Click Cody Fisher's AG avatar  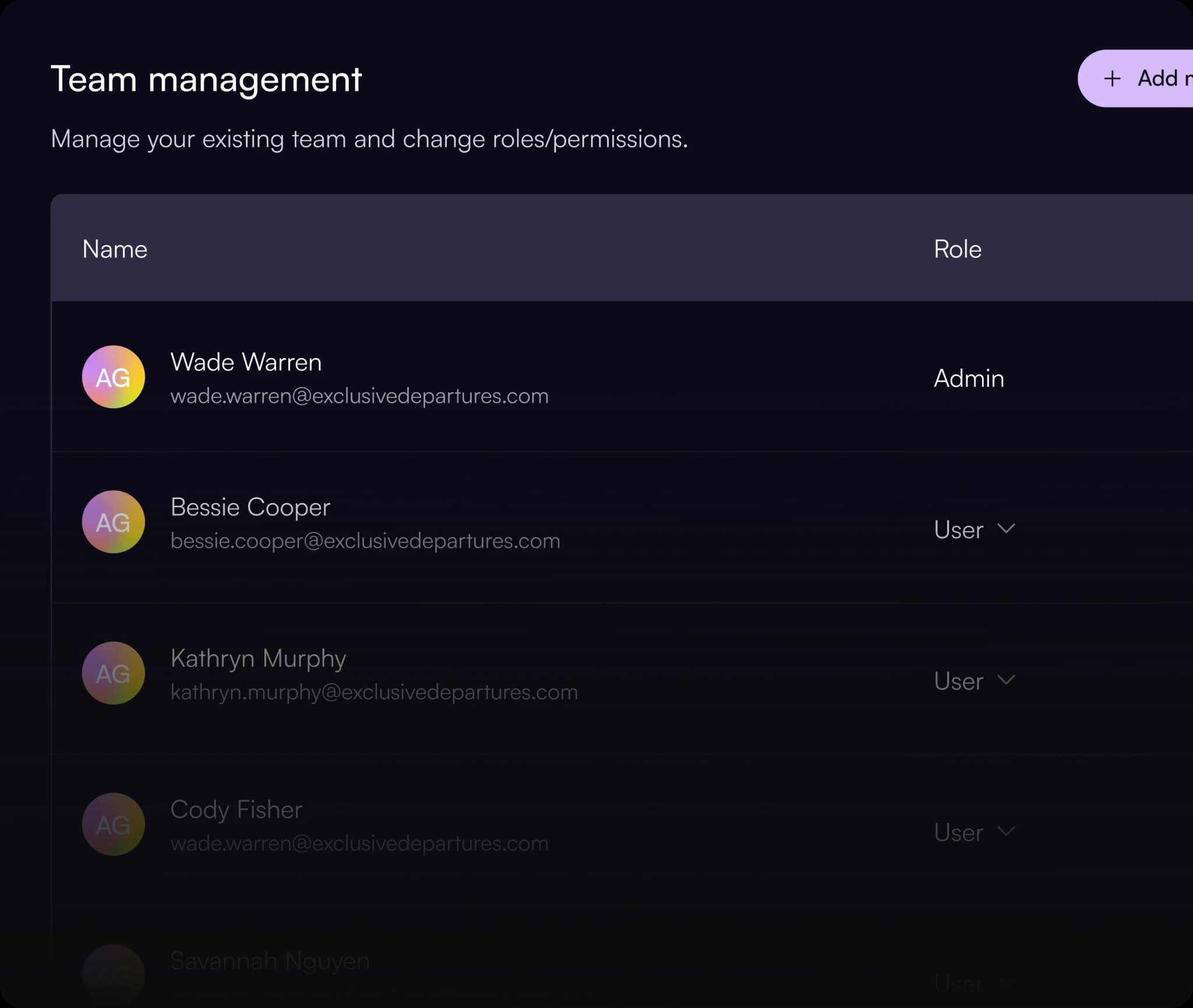[x=113, y=825]
